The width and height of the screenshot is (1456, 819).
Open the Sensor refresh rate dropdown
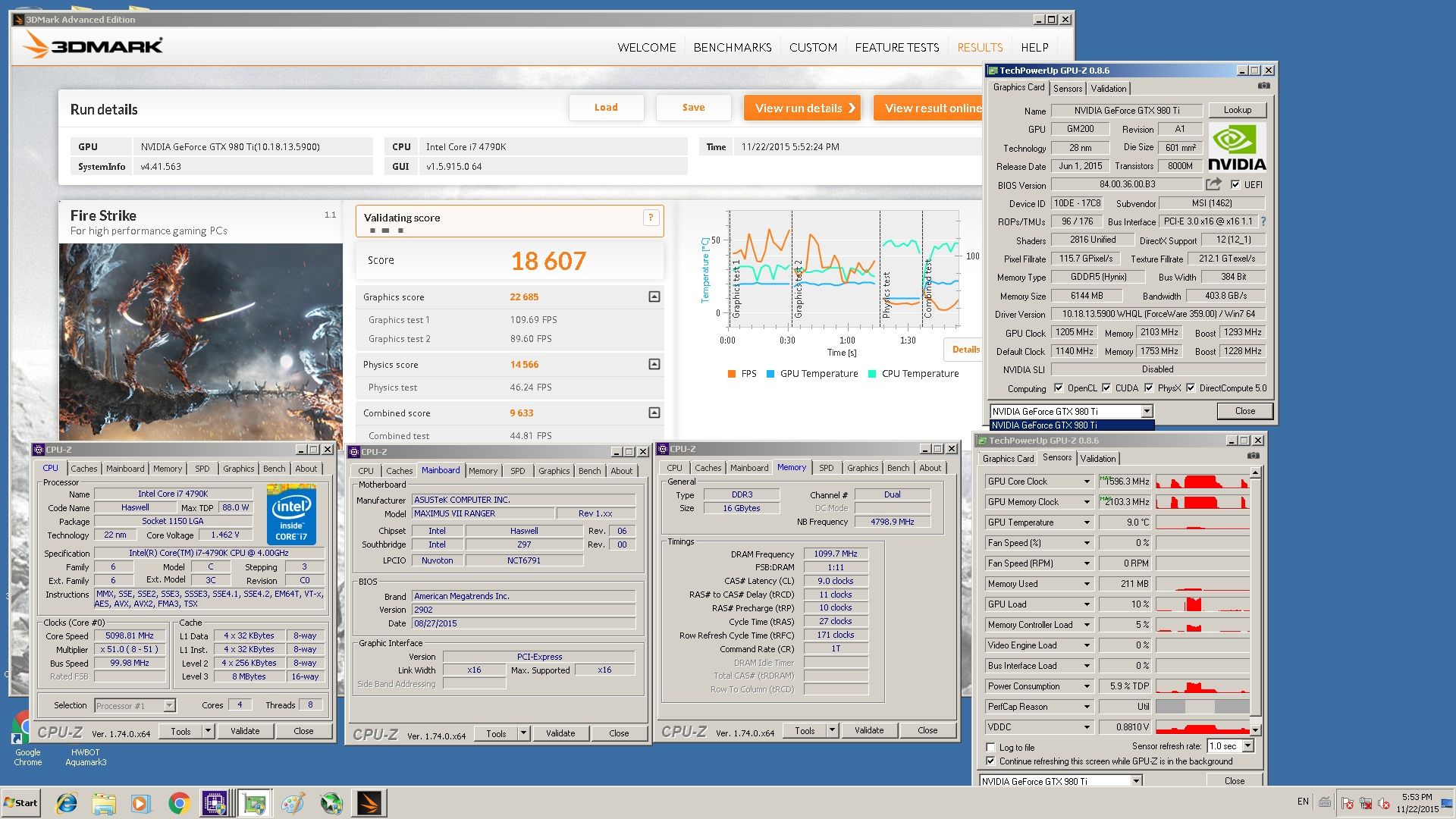(x=1247, y=746)
